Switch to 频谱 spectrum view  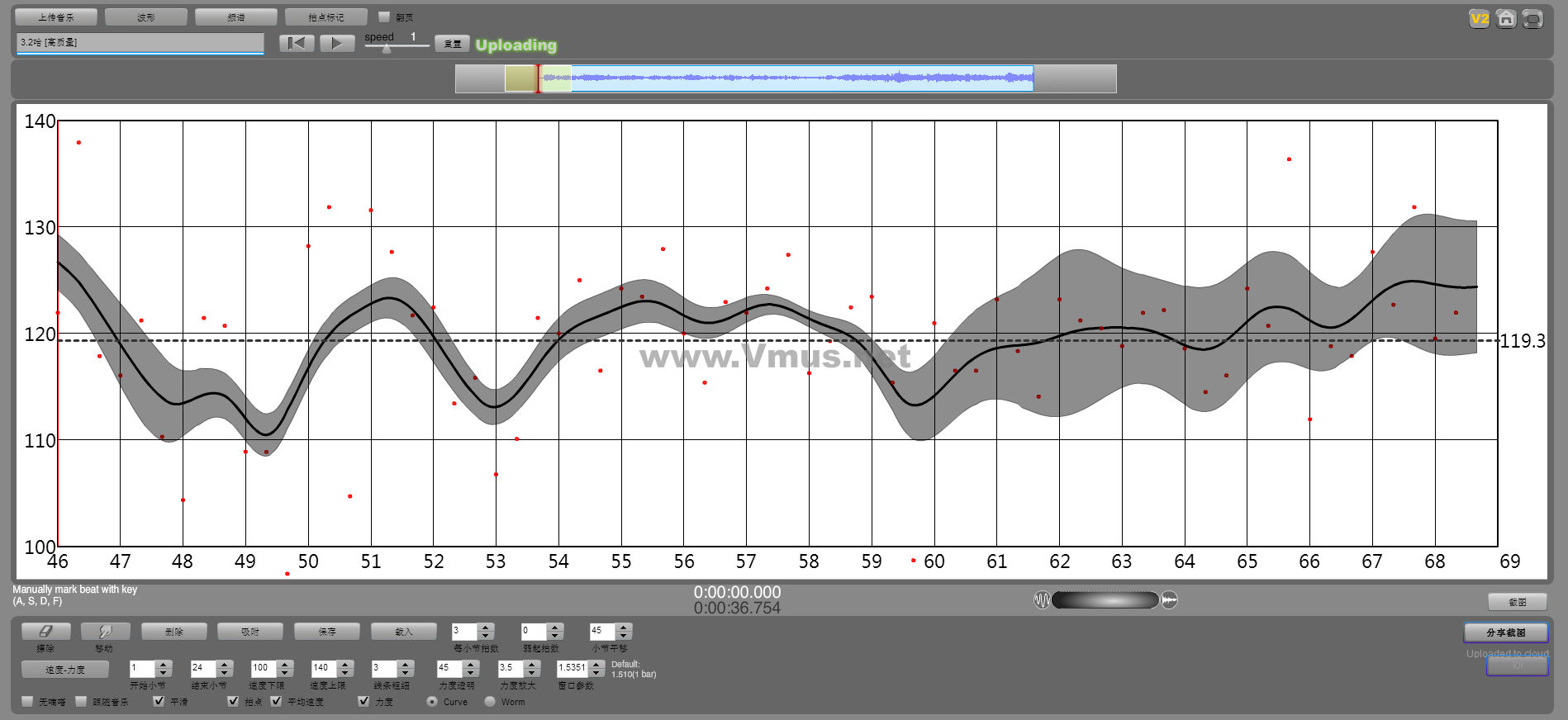pos(236,17)
